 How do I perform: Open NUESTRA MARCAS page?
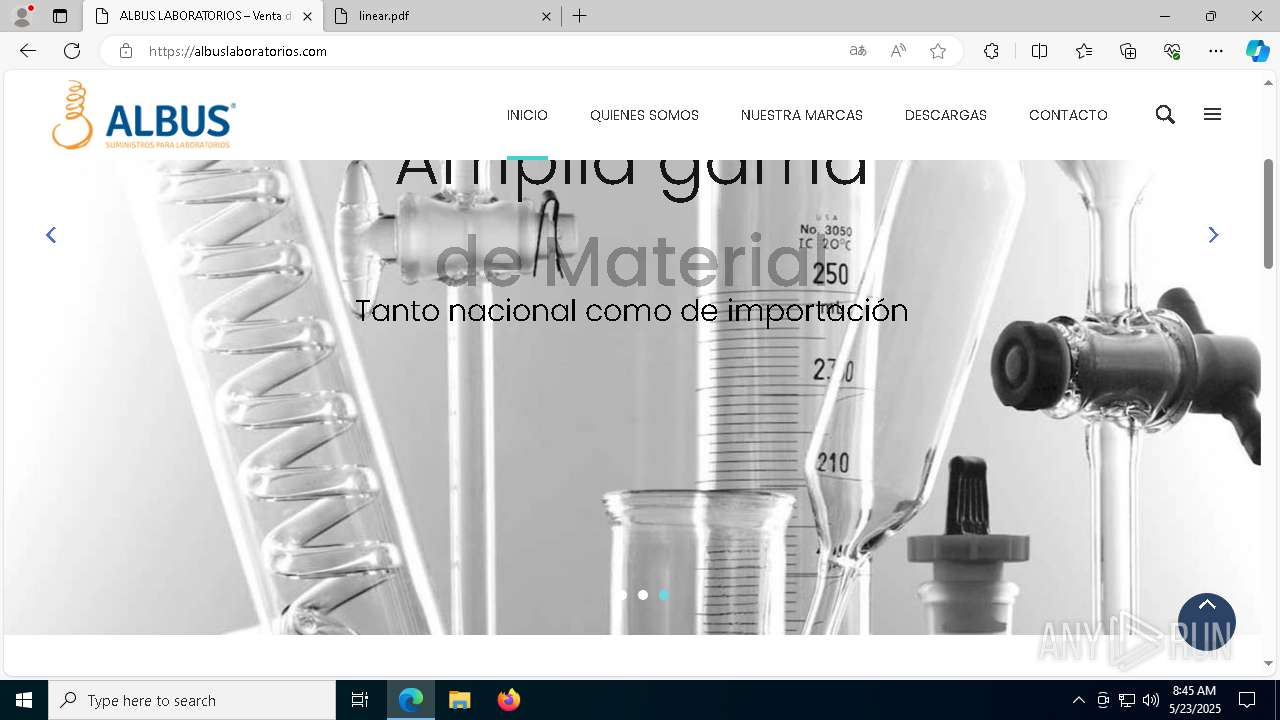pos(802,115)
